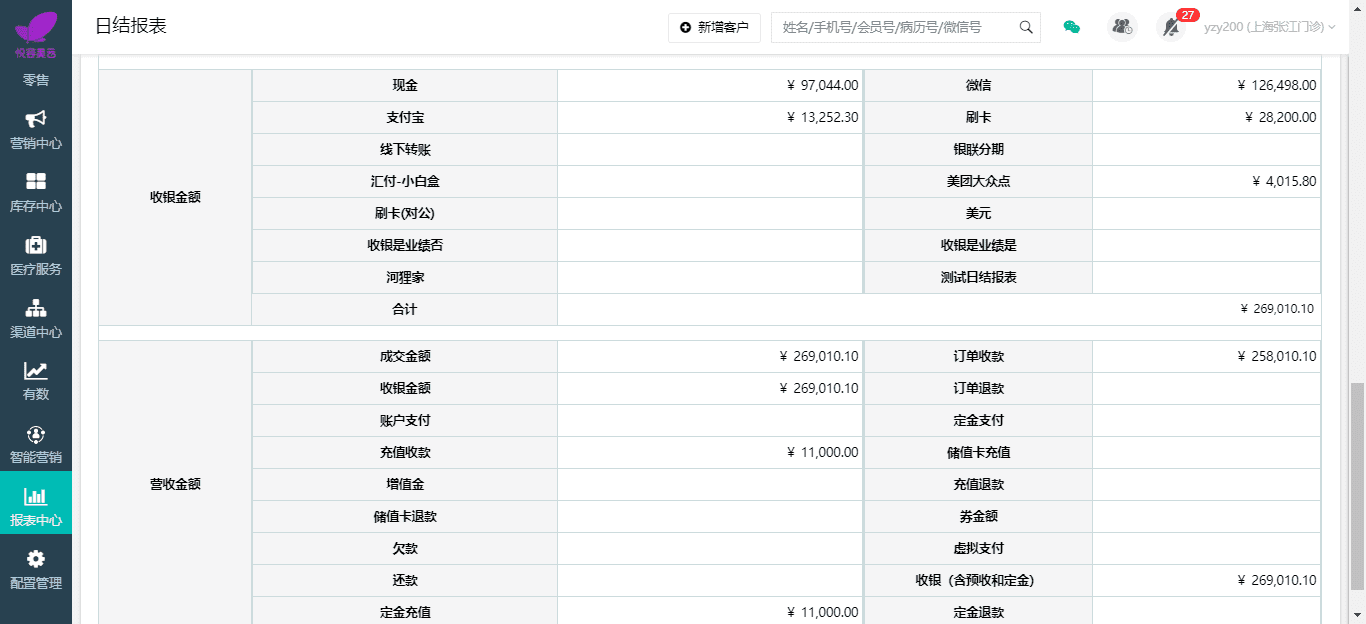1366x624 pixels.
Task: Select 报表中心 in the sidebar menu
Action: pyautogui.click(x=36, y=505)
